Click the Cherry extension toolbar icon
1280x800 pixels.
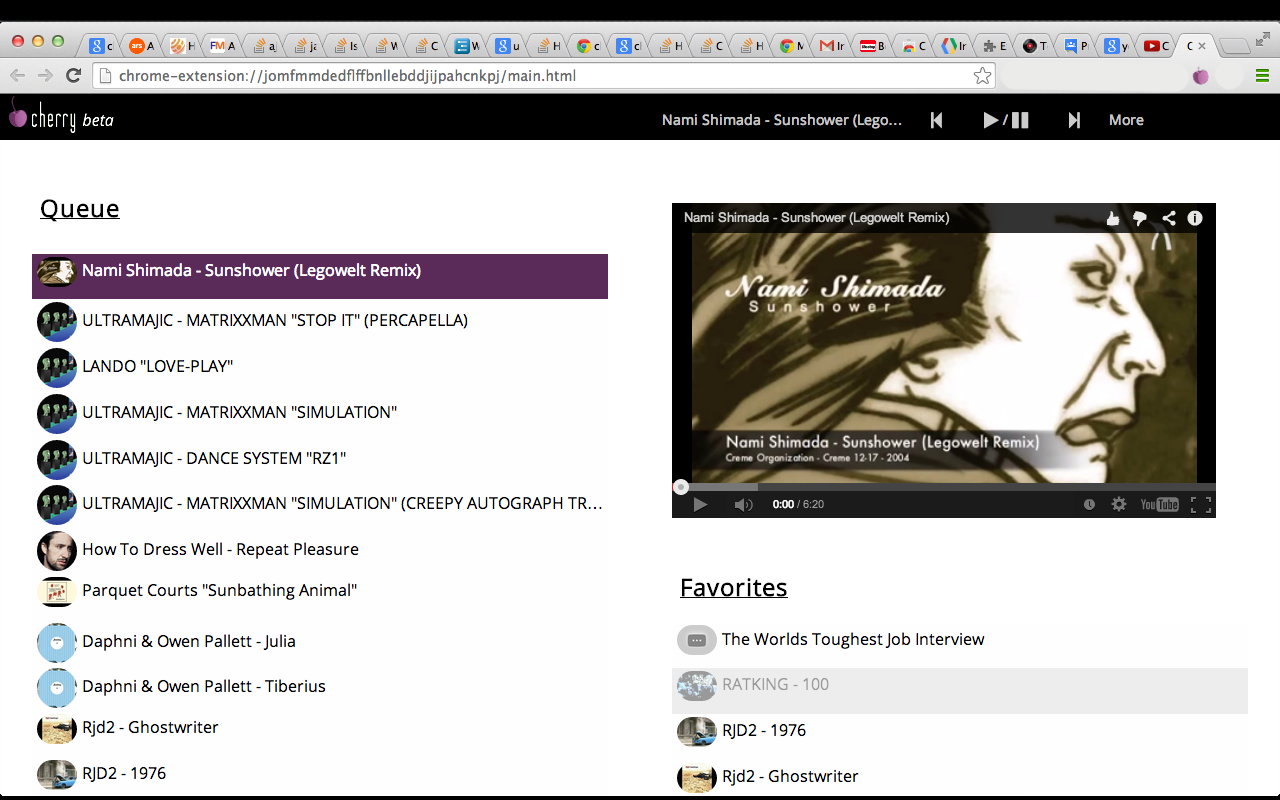click(x=1201, y=76)
